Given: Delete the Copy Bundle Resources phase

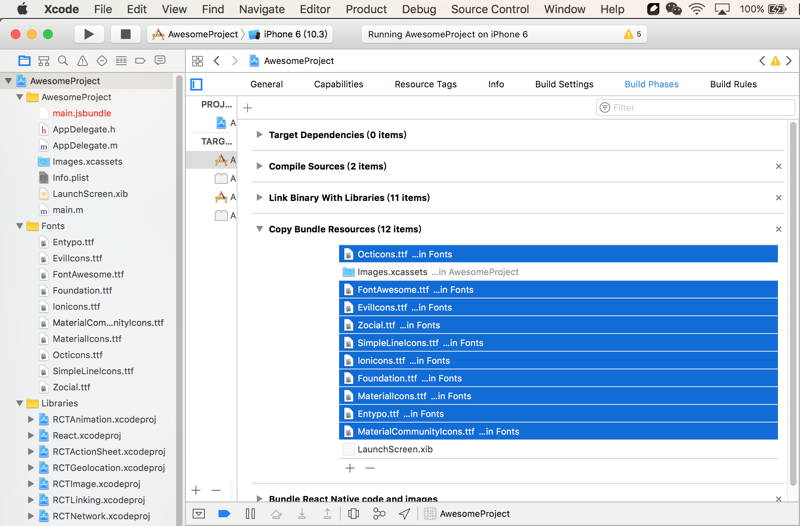Looking at the screenshot, I should (779, 229).
